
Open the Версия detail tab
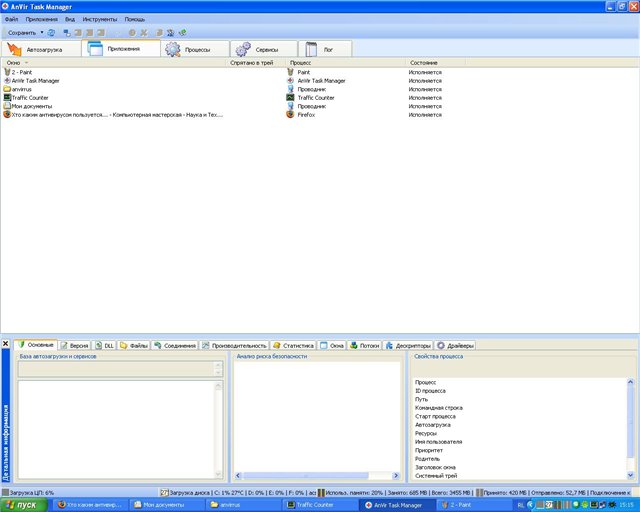[x=75, y=345]
